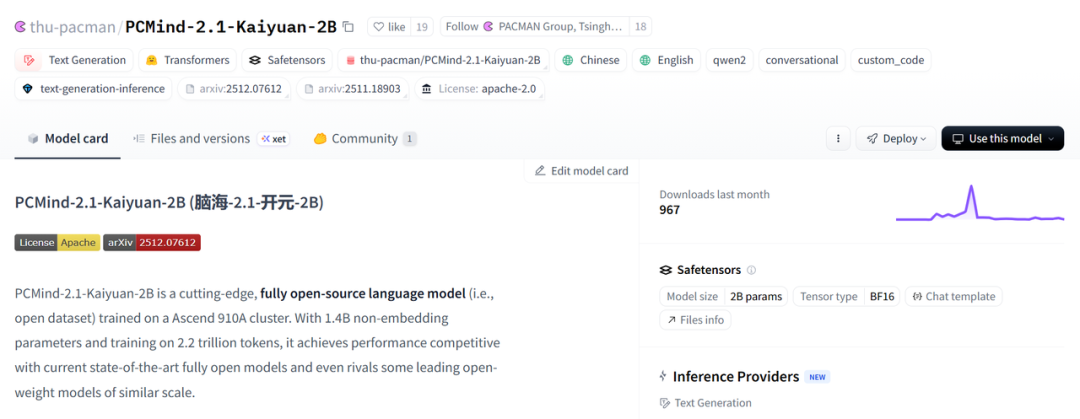Open the like count showing 19

tap(422, 27)
